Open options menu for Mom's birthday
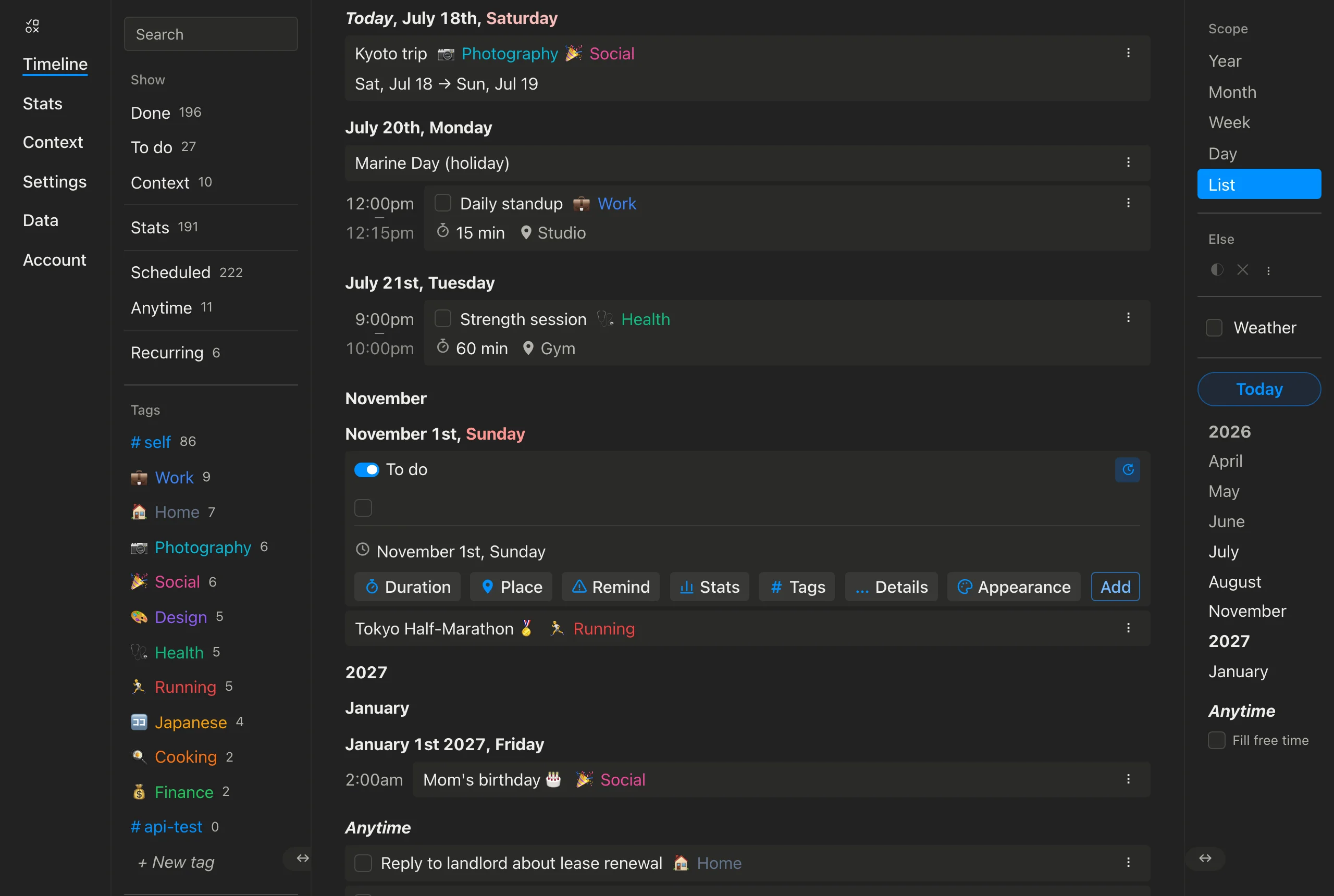The height and width of the screenshot is (896, 1334). click(x=1128, y=779)
